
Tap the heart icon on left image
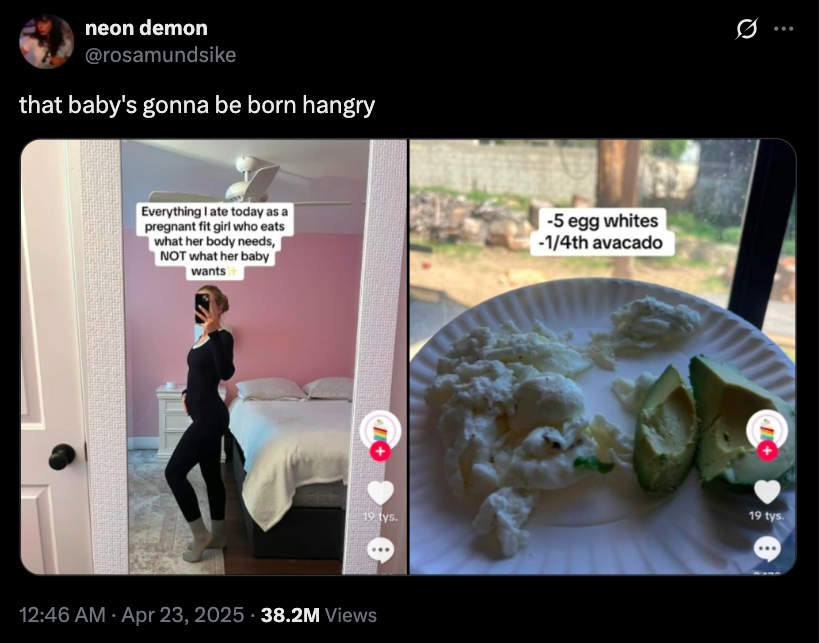coord(380,492)
